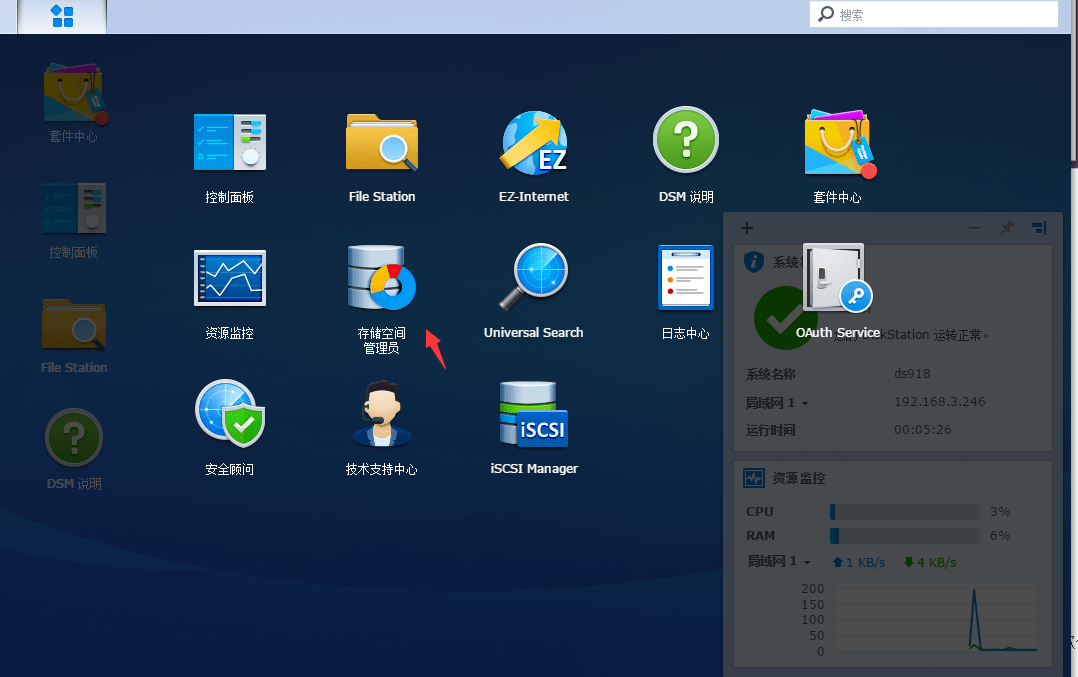
Task: Launch File Station from the main menu grid
Action: [381, 143]
